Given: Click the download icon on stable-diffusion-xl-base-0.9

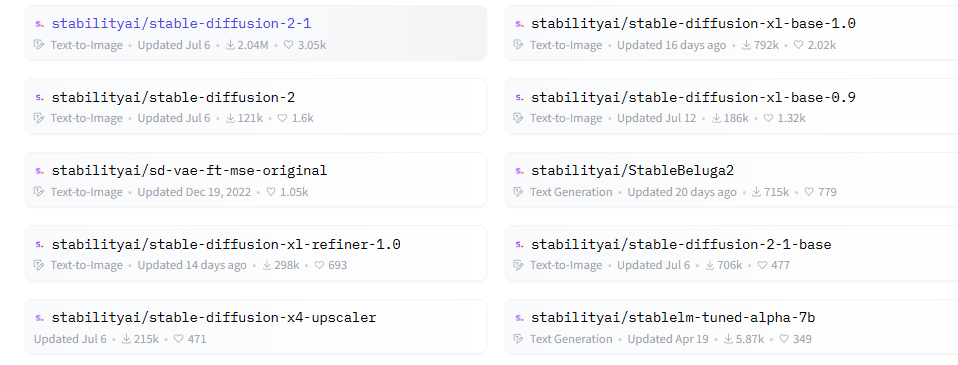Looking at the screenshot, I should [716, 119].
